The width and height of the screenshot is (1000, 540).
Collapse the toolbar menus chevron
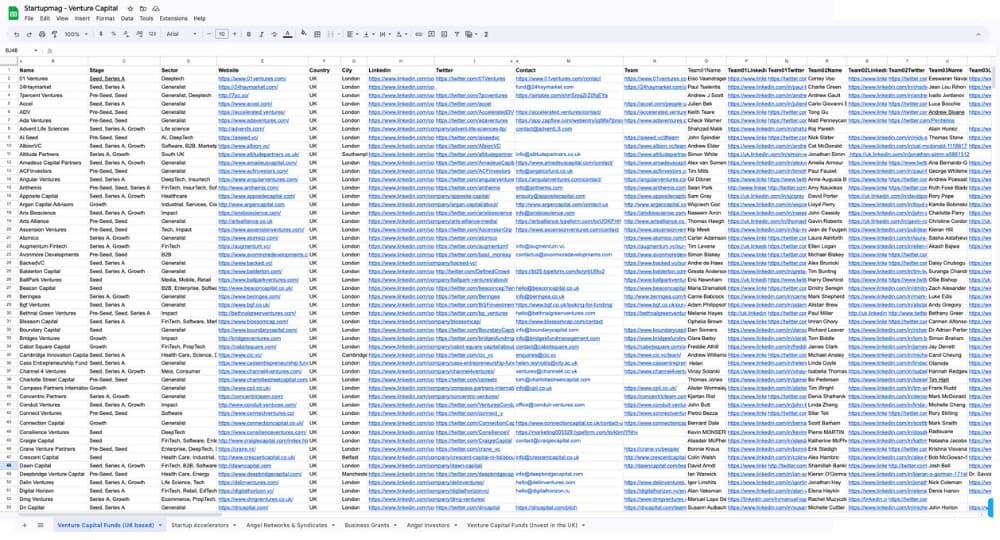pyautogui.click(x=978, y=34)
